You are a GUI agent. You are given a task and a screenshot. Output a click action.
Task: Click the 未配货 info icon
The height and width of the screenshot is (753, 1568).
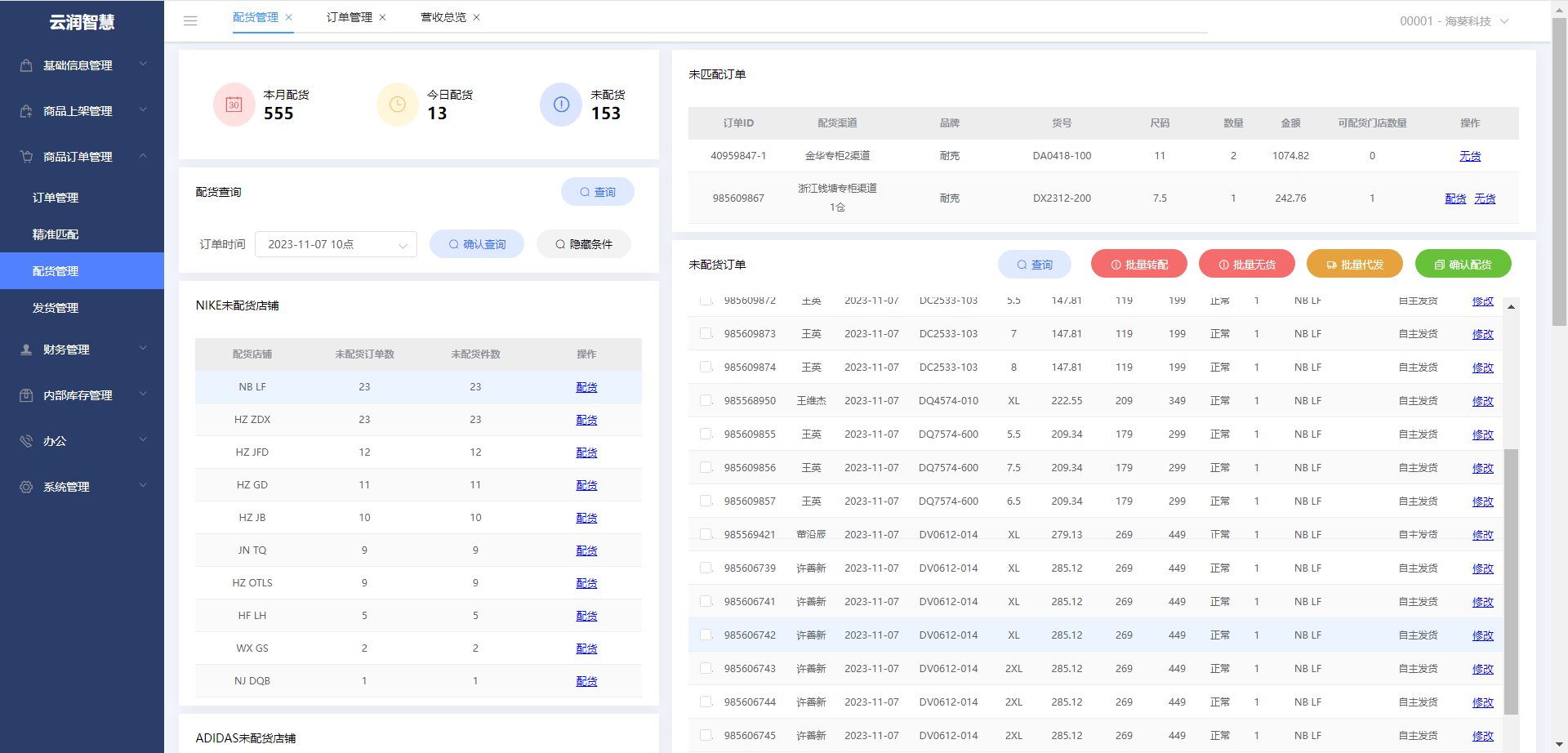point(561,105)
